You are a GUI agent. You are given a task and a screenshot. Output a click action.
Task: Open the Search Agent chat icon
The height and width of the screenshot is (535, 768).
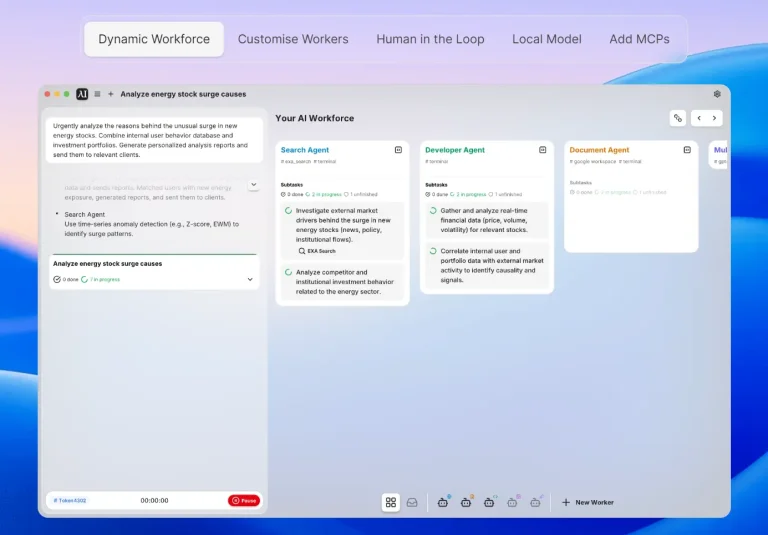398,150
